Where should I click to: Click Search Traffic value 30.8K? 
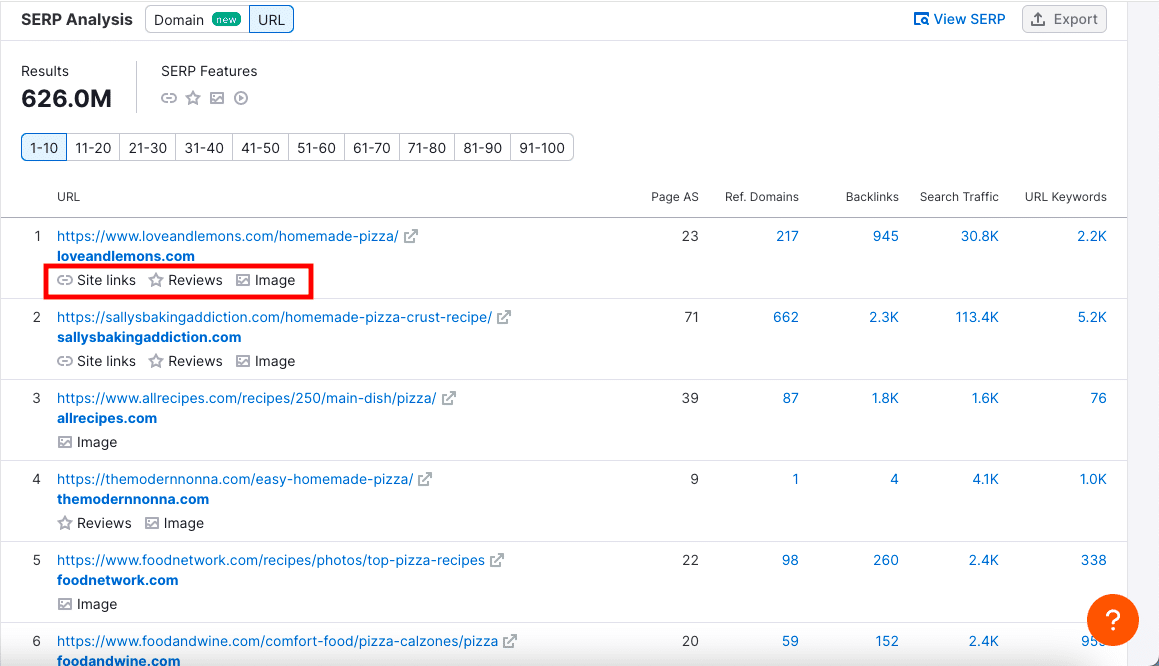(979, 237)
